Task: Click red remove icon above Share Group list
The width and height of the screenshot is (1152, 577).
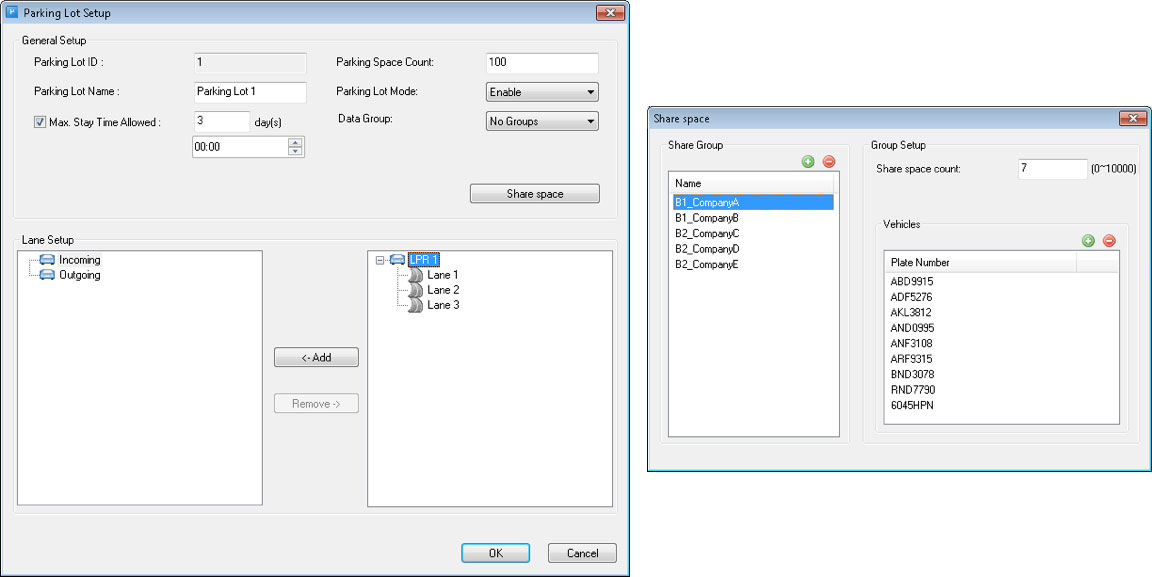Action: [x=828, y=162]
